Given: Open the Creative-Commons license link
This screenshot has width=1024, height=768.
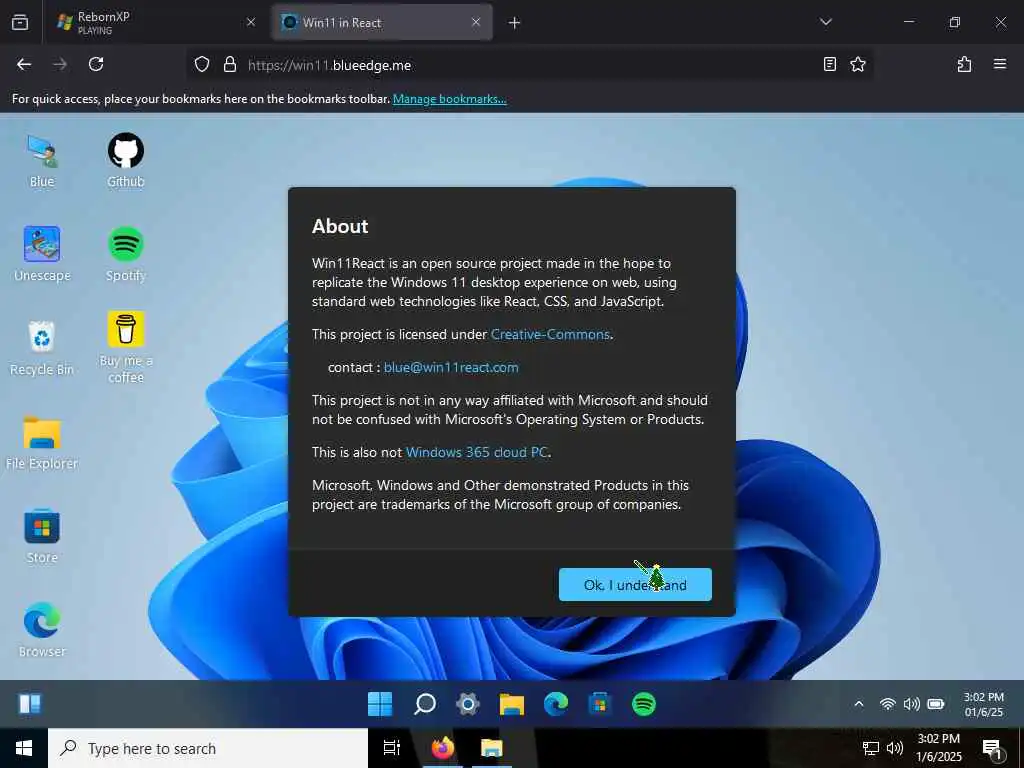Looking at the screenshot, I should coord(550,334).
